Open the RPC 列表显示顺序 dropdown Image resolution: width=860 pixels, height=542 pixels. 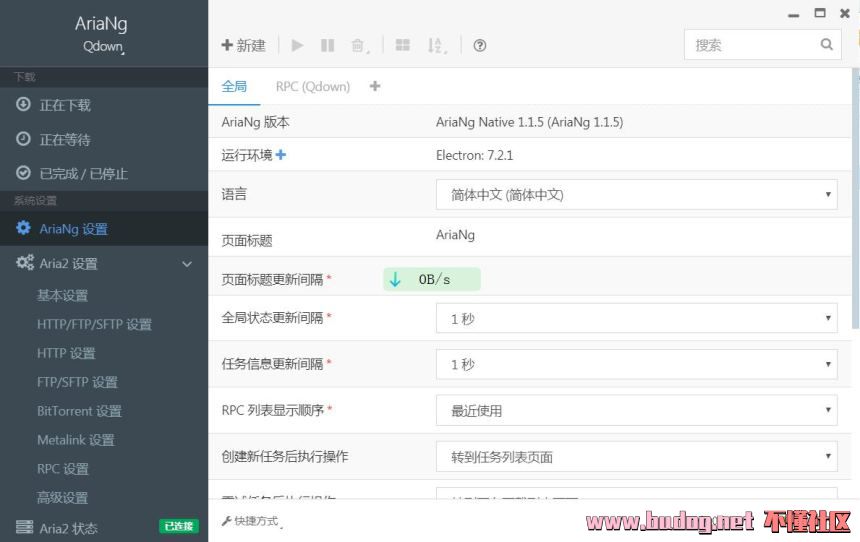pyautogui.click(x=636, y=410)
